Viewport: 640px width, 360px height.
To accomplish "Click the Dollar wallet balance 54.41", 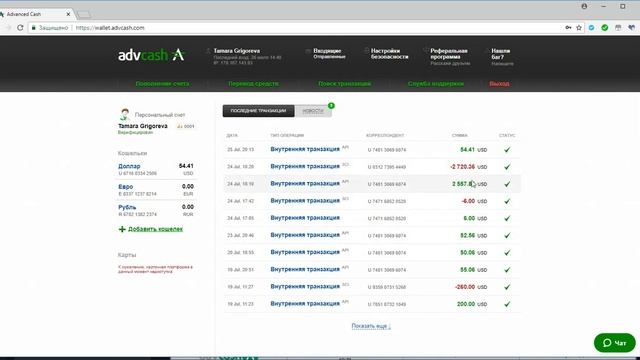I will pos(186,166).
